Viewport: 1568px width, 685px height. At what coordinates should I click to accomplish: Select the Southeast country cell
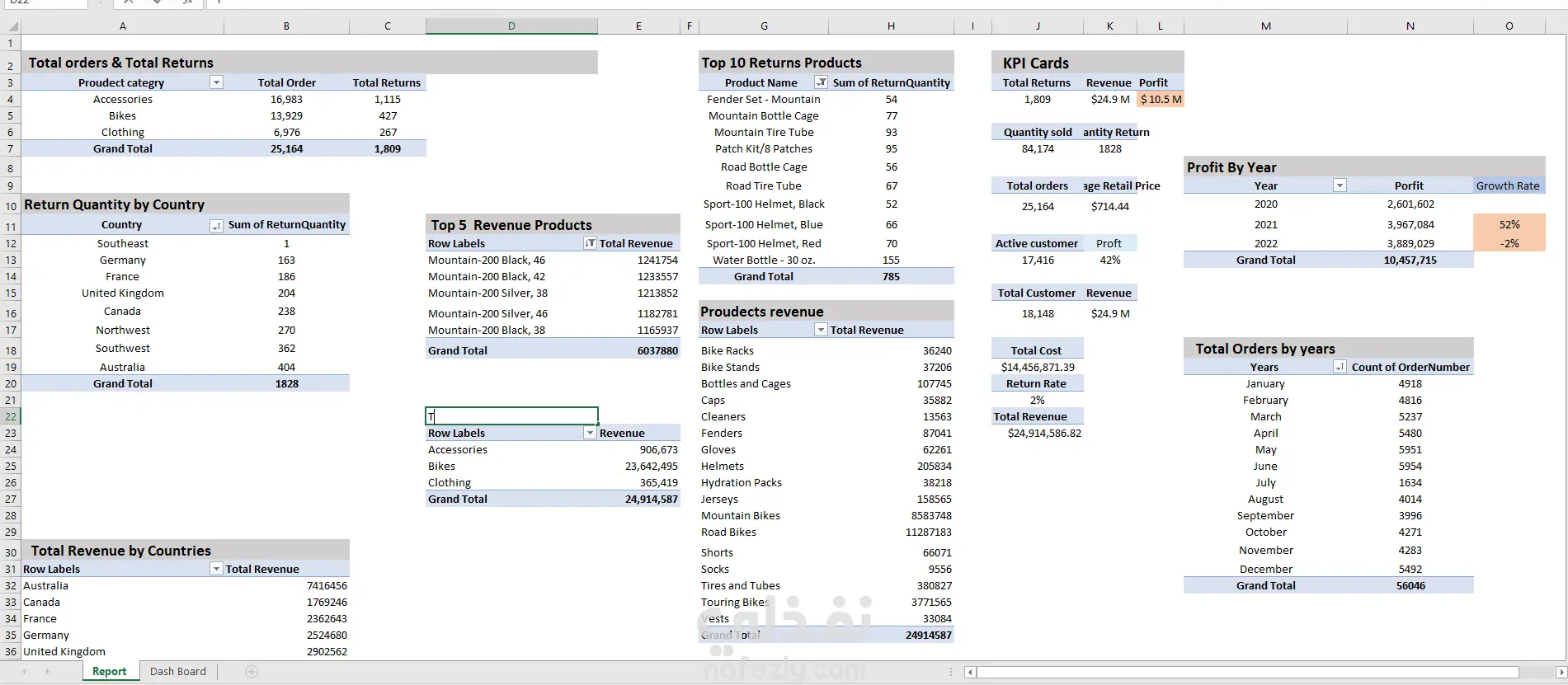point(122,243)
